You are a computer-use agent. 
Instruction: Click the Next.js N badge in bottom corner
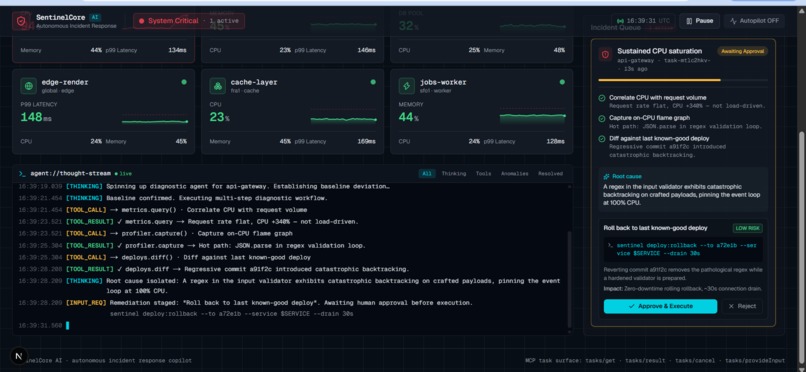coord(19,356)
